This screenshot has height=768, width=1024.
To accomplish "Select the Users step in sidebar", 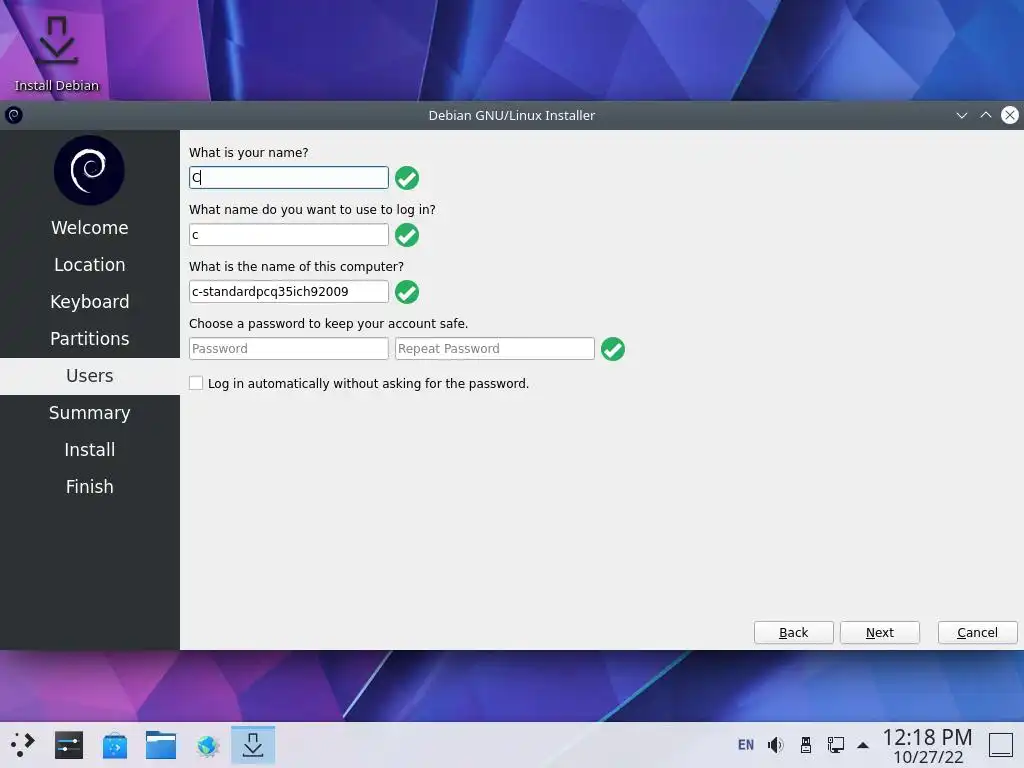I will 89,376.
